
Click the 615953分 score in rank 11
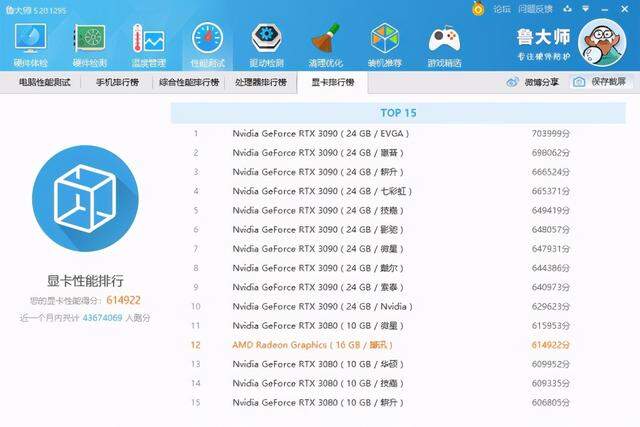tap(551, 325)
